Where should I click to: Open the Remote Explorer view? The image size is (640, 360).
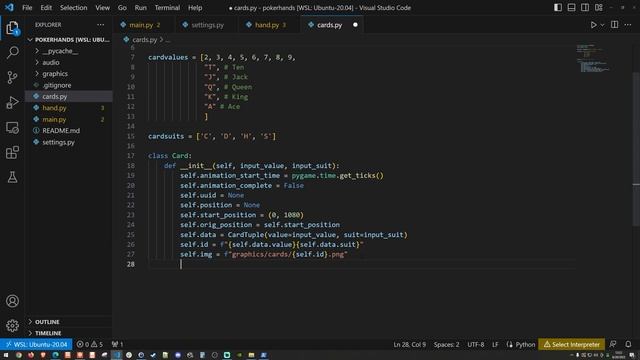tap(12, 128)
